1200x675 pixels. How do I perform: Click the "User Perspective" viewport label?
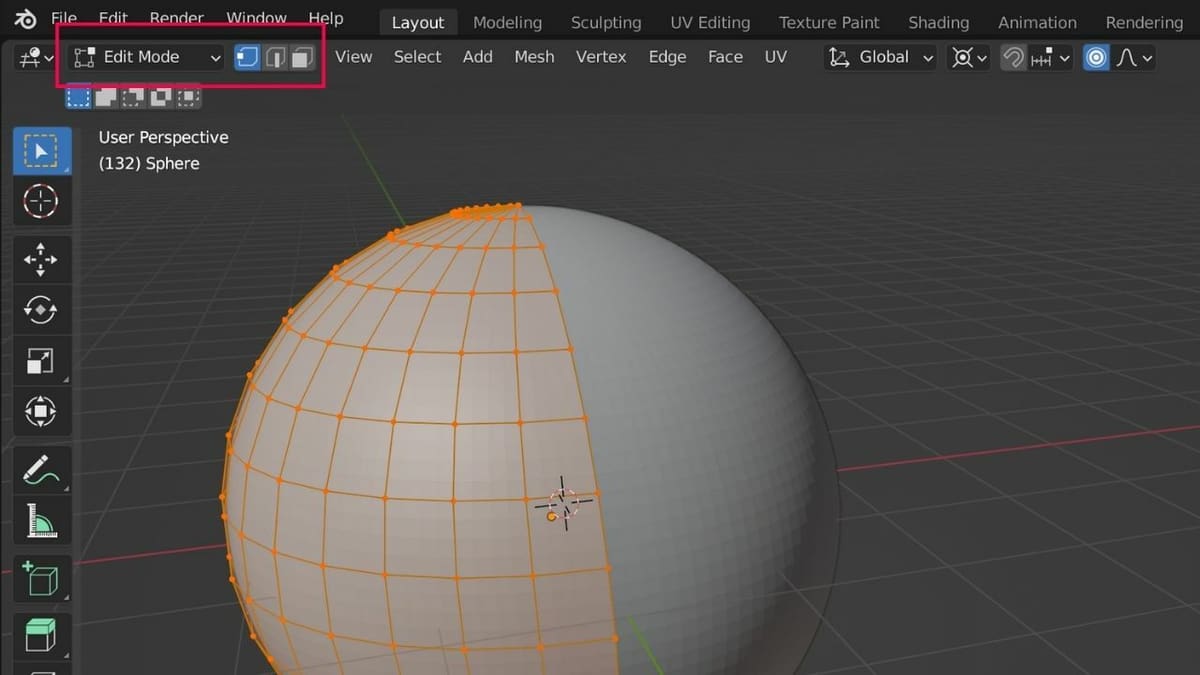163,137
